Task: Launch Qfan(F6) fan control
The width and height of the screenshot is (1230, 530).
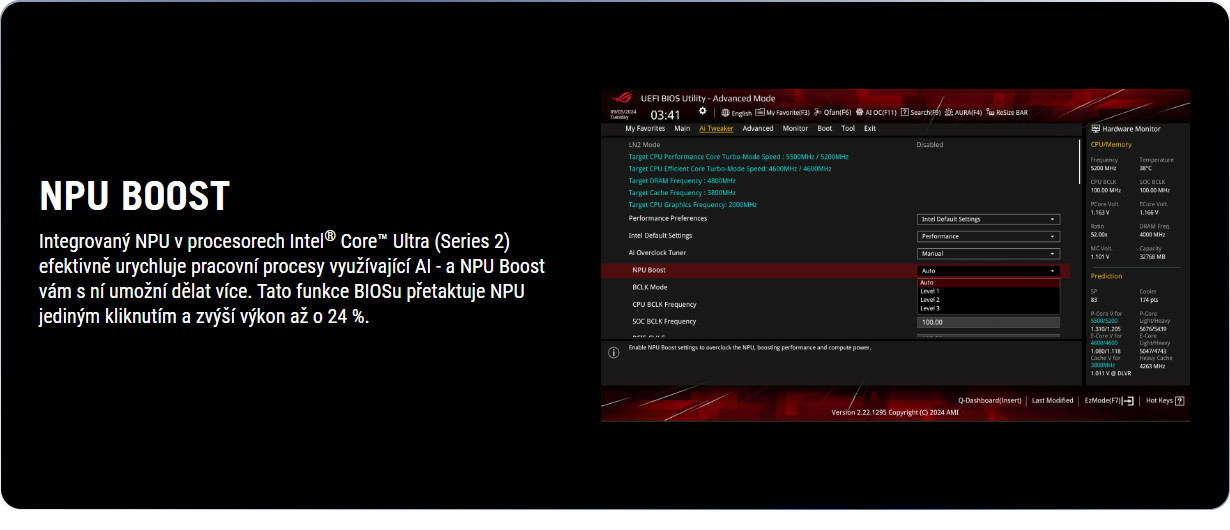Action: pyautogui.click(x=833, y=113)
